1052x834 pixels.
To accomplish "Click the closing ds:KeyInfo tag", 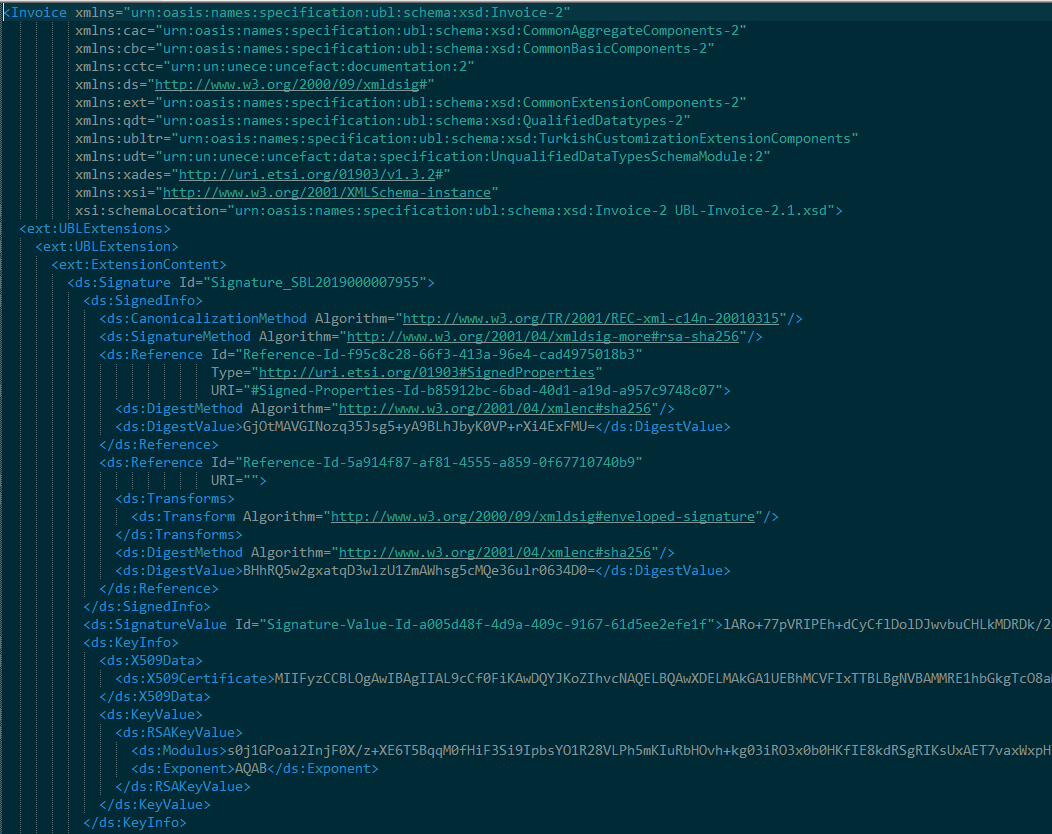I will coord(135,822).
